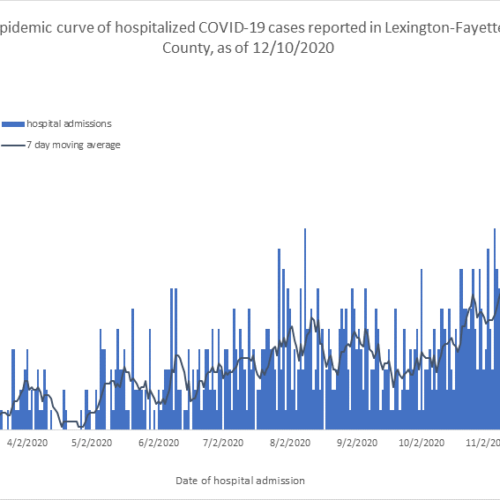Click the 5/2/2020 axis date label

92,443
